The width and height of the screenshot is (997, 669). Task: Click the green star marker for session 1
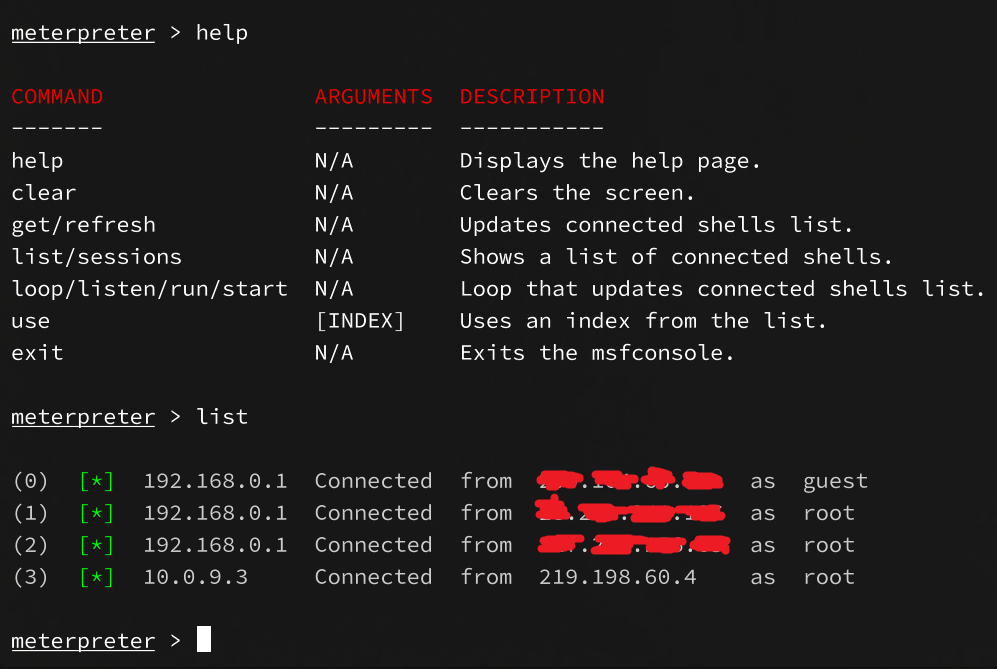tap(96, 513)
